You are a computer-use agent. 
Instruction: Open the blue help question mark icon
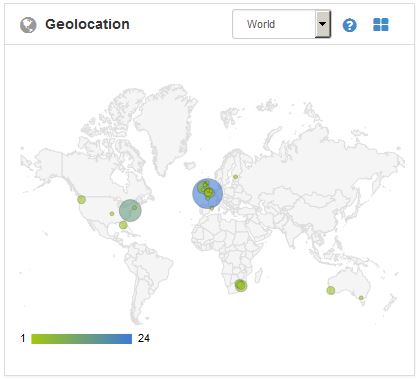point(349,25)
